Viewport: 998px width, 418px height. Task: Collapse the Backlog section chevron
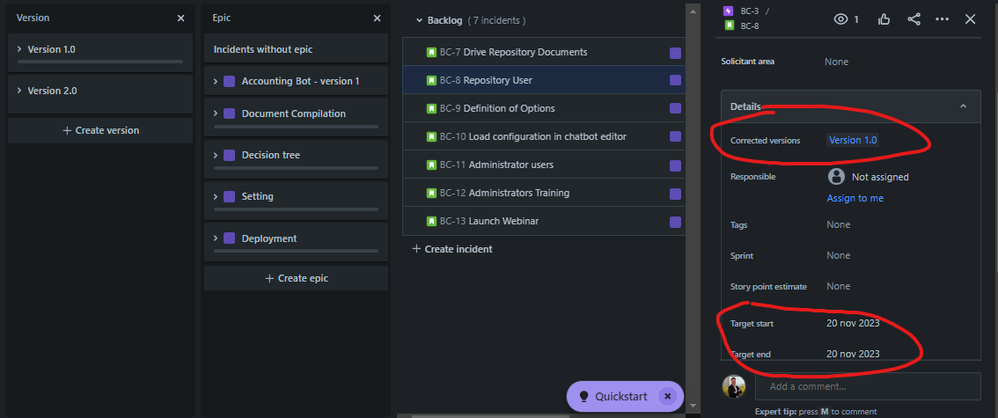pyautogui.click(x=419, y=20)
